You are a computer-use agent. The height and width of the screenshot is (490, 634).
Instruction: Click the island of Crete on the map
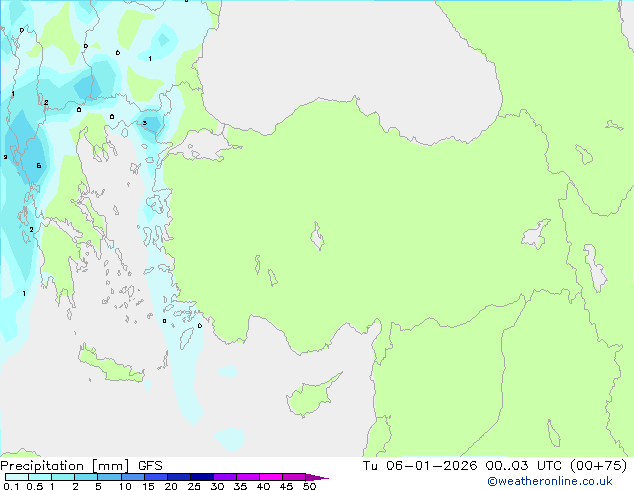point(111,364)
